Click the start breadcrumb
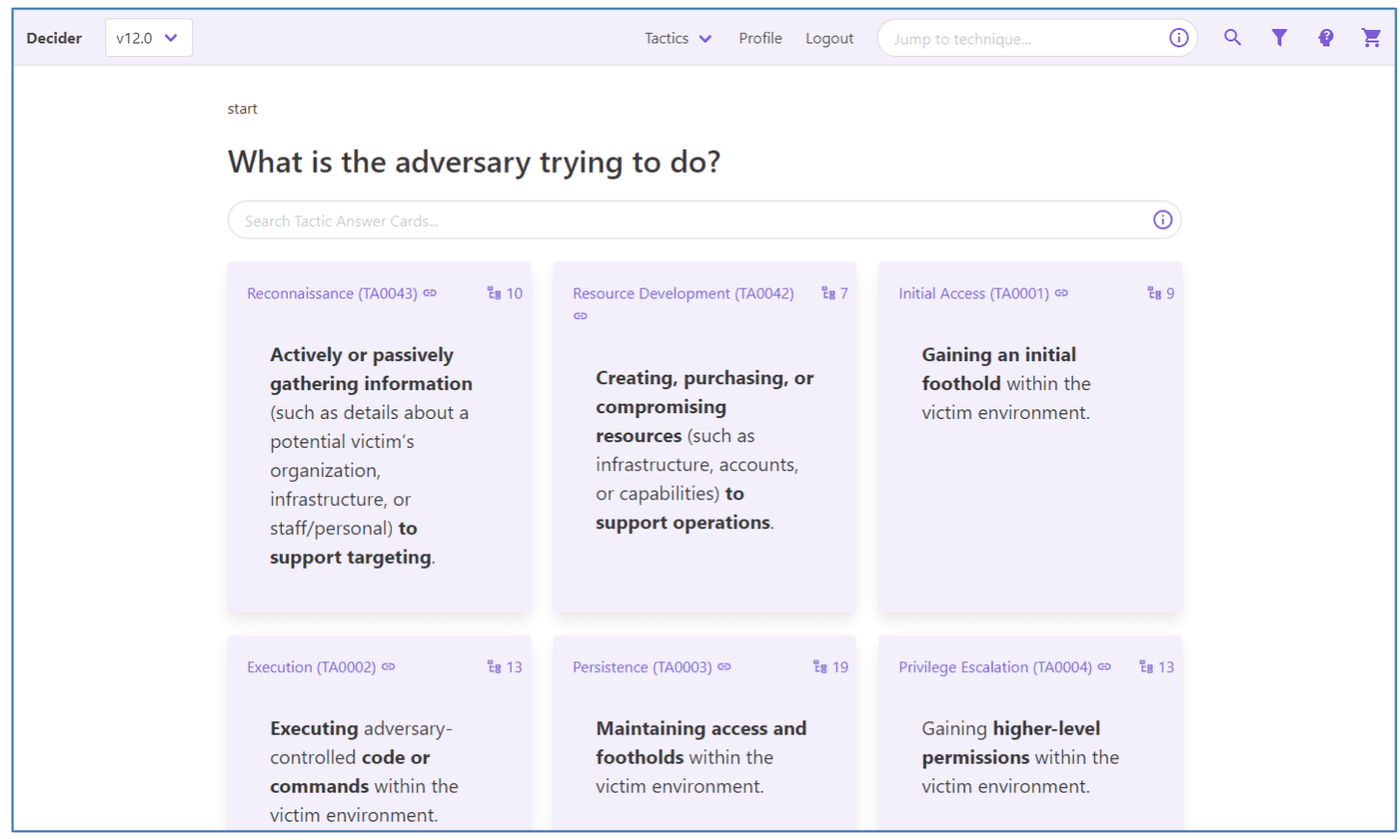The height and width of the screenshot is (840, 1400). coord(242,109)
